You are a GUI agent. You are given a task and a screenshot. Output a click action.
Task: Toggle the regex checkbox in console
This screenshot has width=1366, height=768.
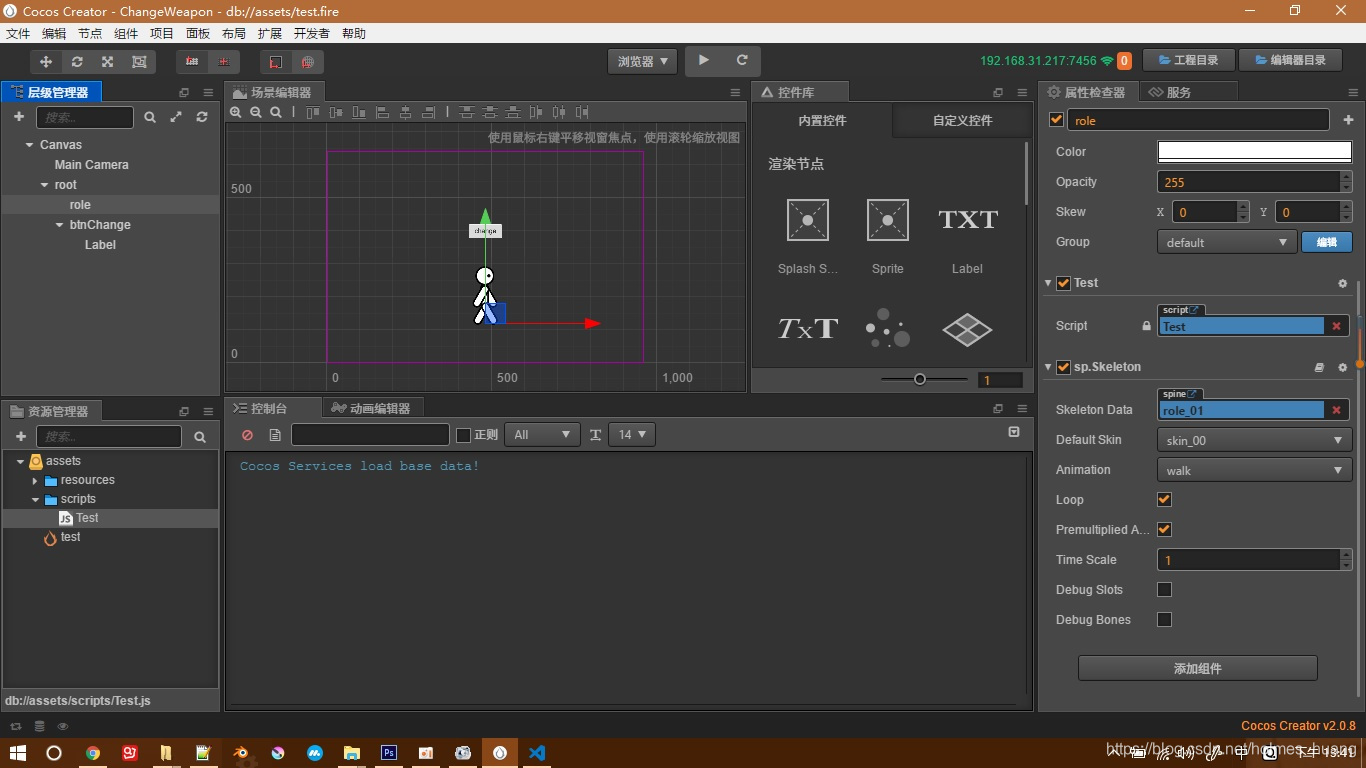pos(463,435)
